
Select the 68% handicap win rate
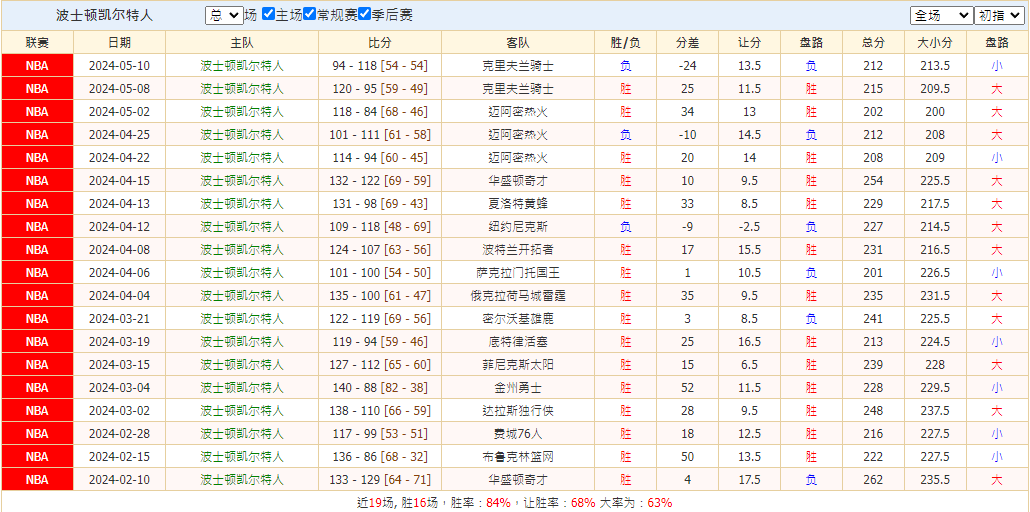coord(583,503)
